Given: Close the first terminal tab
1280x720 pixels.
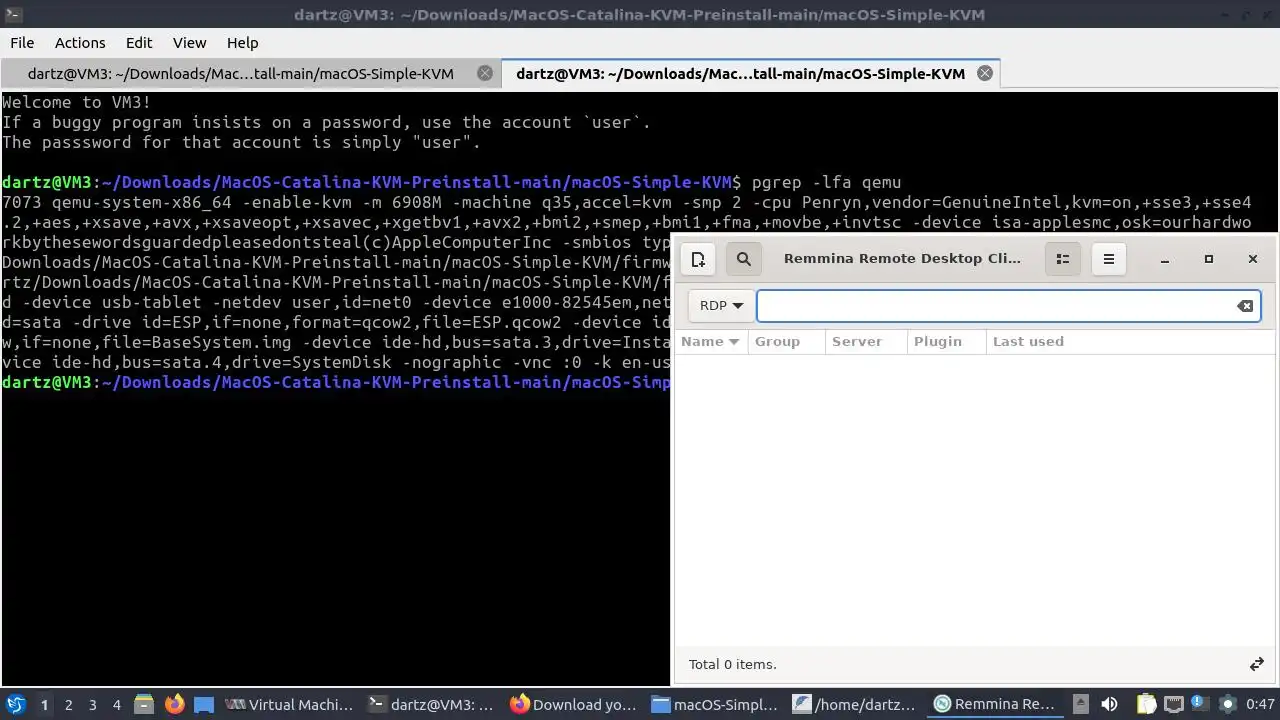Looking at the screenshot, I should 485,73.
